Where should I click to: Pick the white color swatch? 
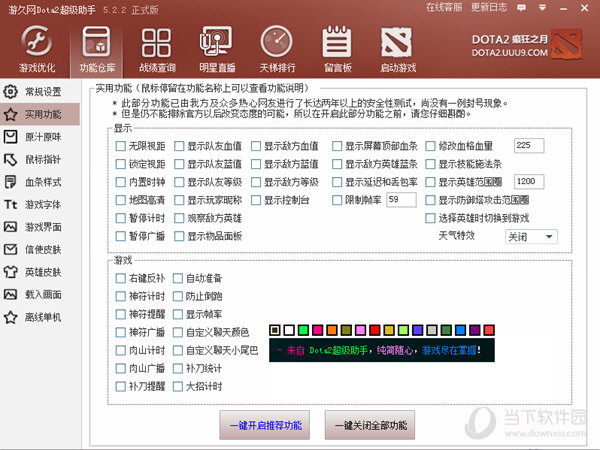point(289,330)
